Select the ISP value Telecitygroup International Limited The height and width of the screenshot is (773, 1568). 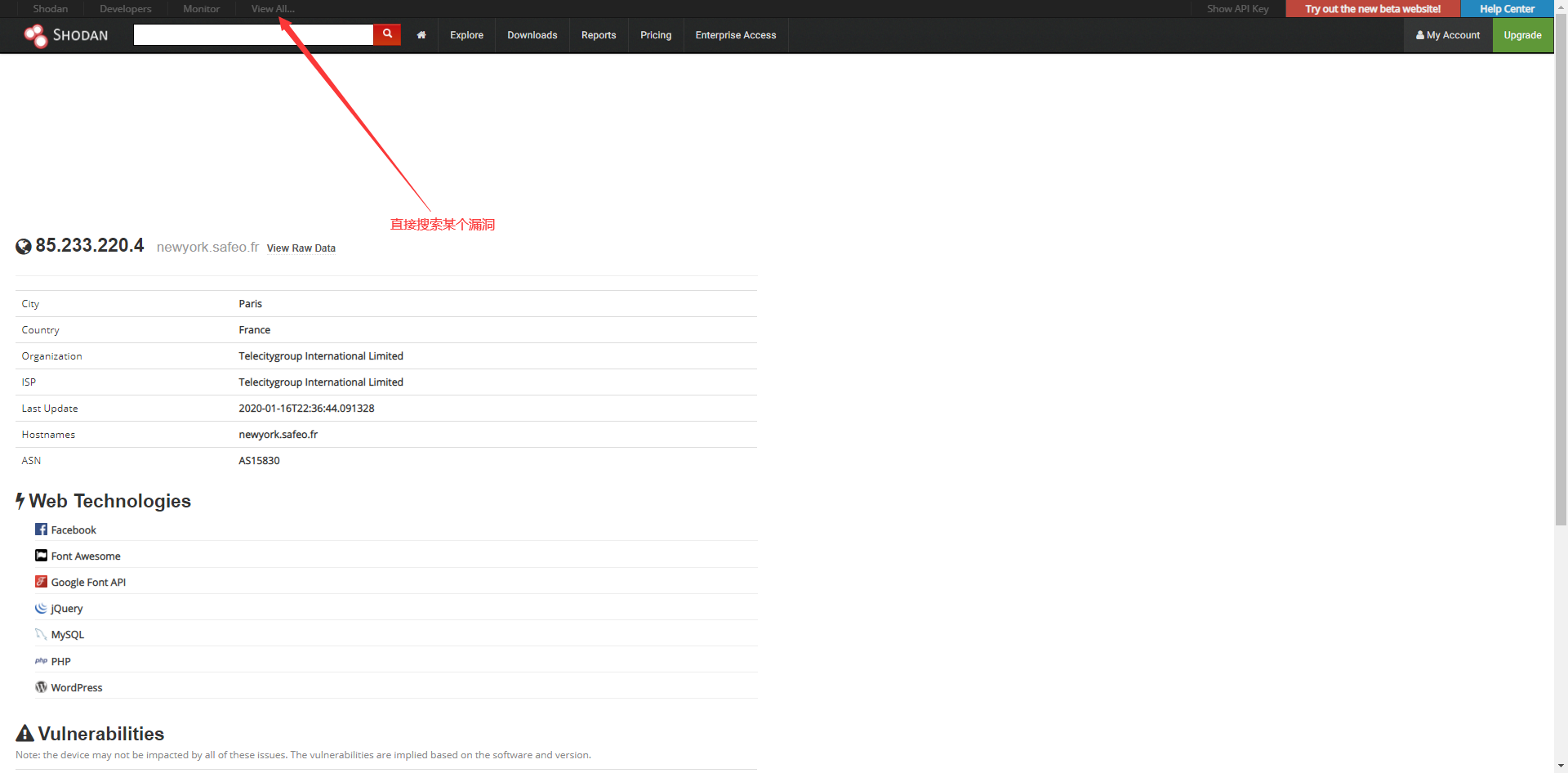coord(321,382)
